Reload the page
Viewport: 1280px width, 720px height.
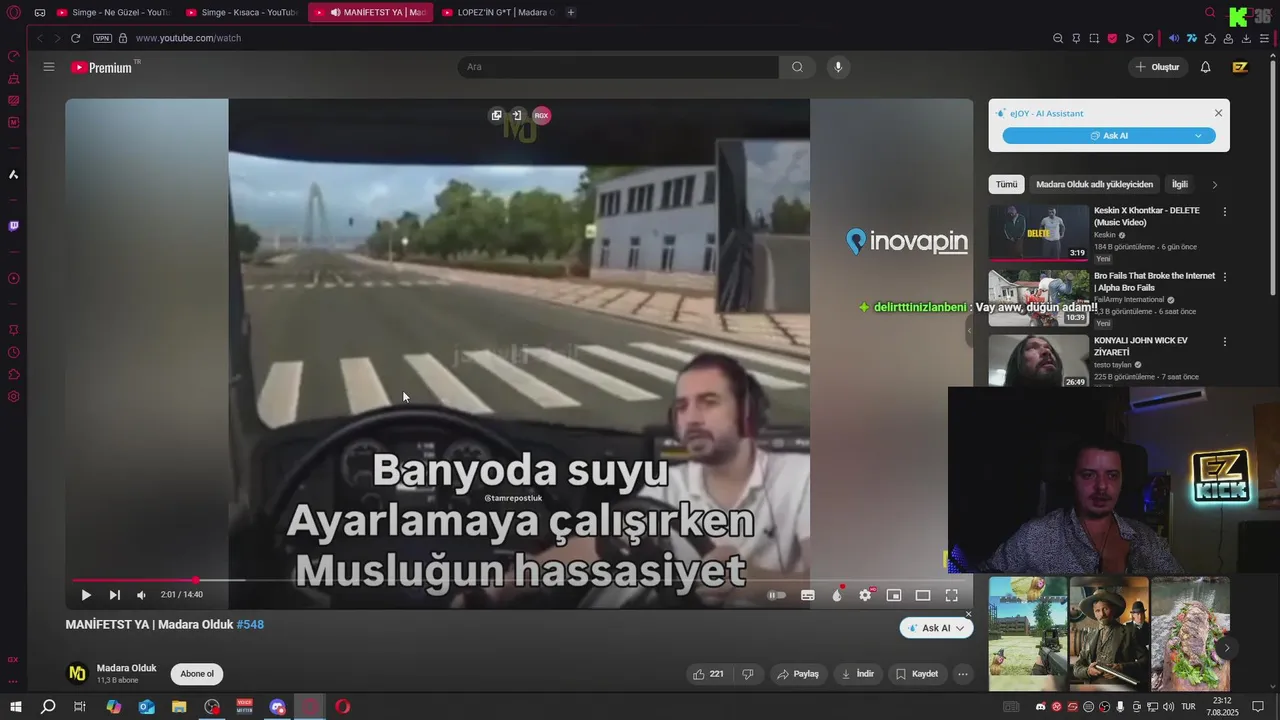point(75,38)
